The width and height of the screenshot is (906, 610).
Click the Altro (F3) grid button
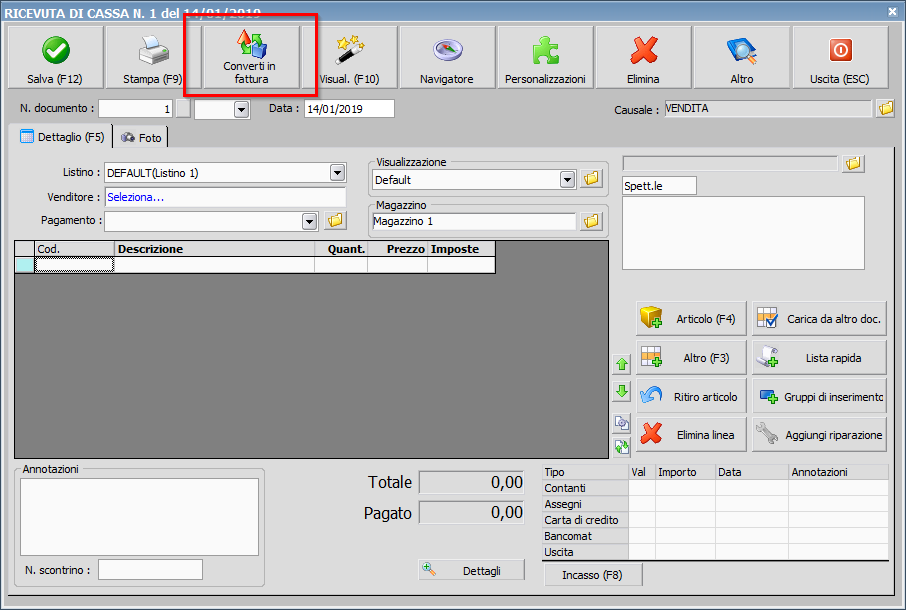pos(691,358)
